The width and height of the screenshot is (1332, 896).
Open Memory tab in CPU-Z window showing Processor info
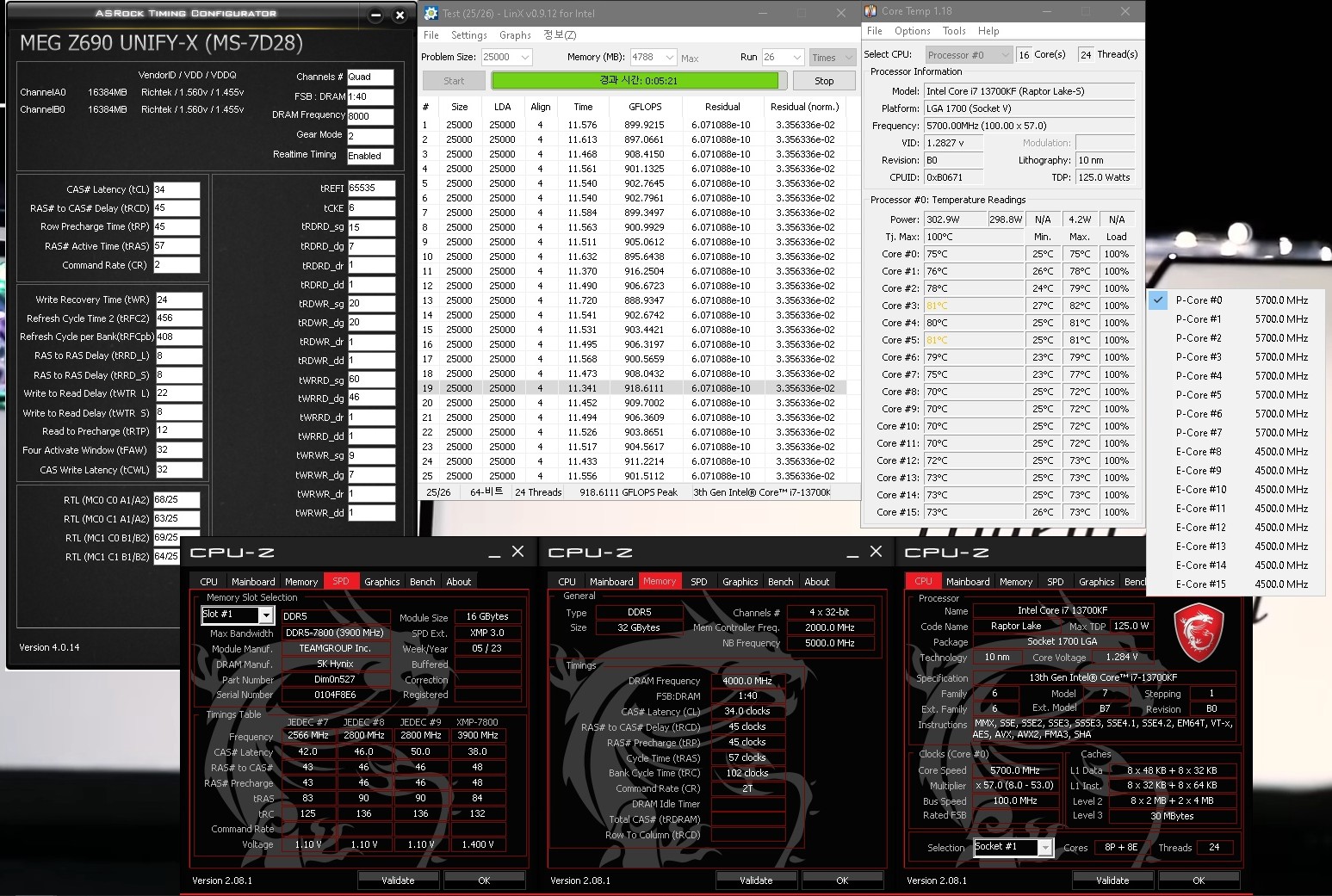pos(1016,582)
